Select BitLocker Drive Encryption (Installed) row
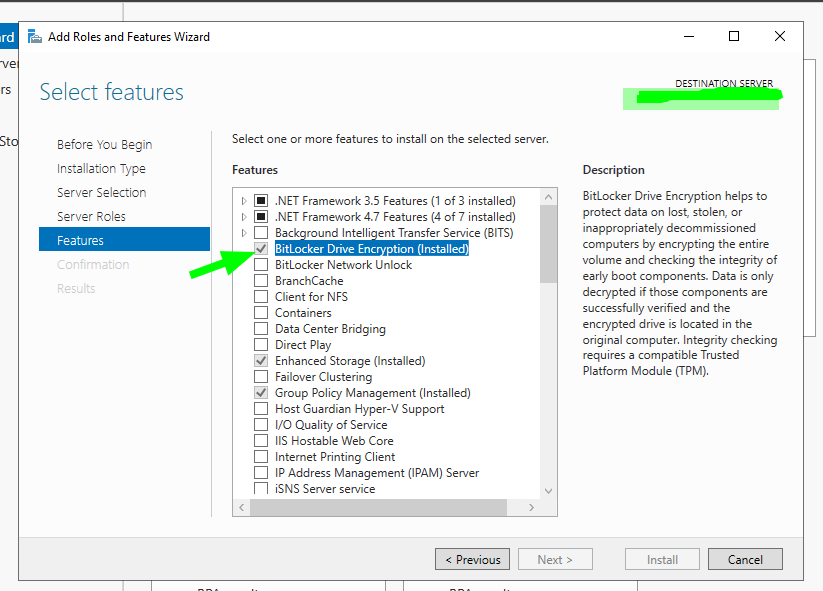The width and height of the screenshot is (823, 591). (x=372, y=249)
